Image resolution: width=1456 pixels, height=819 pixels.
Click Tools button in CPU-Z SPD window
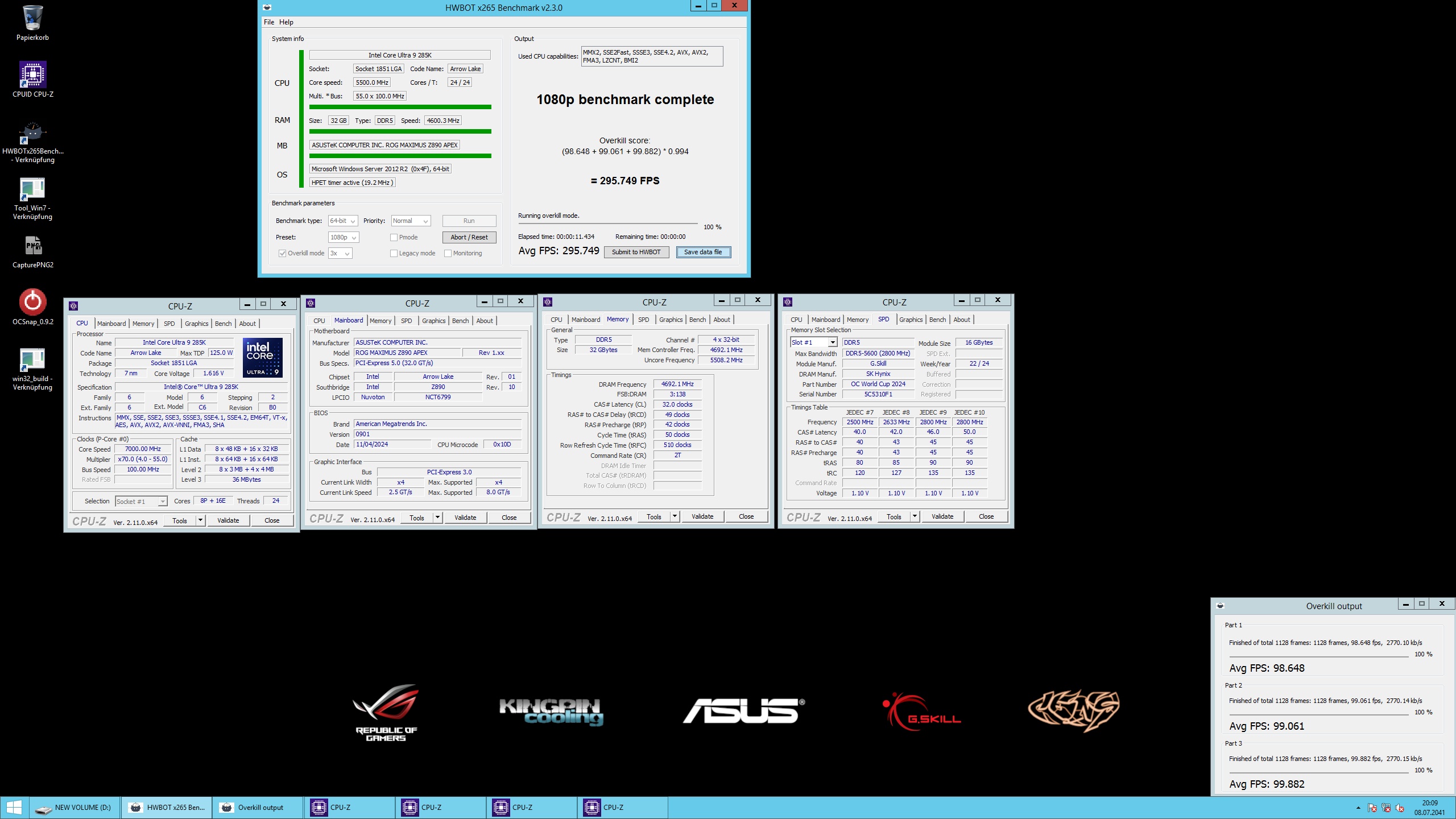[x=894, y=516]
